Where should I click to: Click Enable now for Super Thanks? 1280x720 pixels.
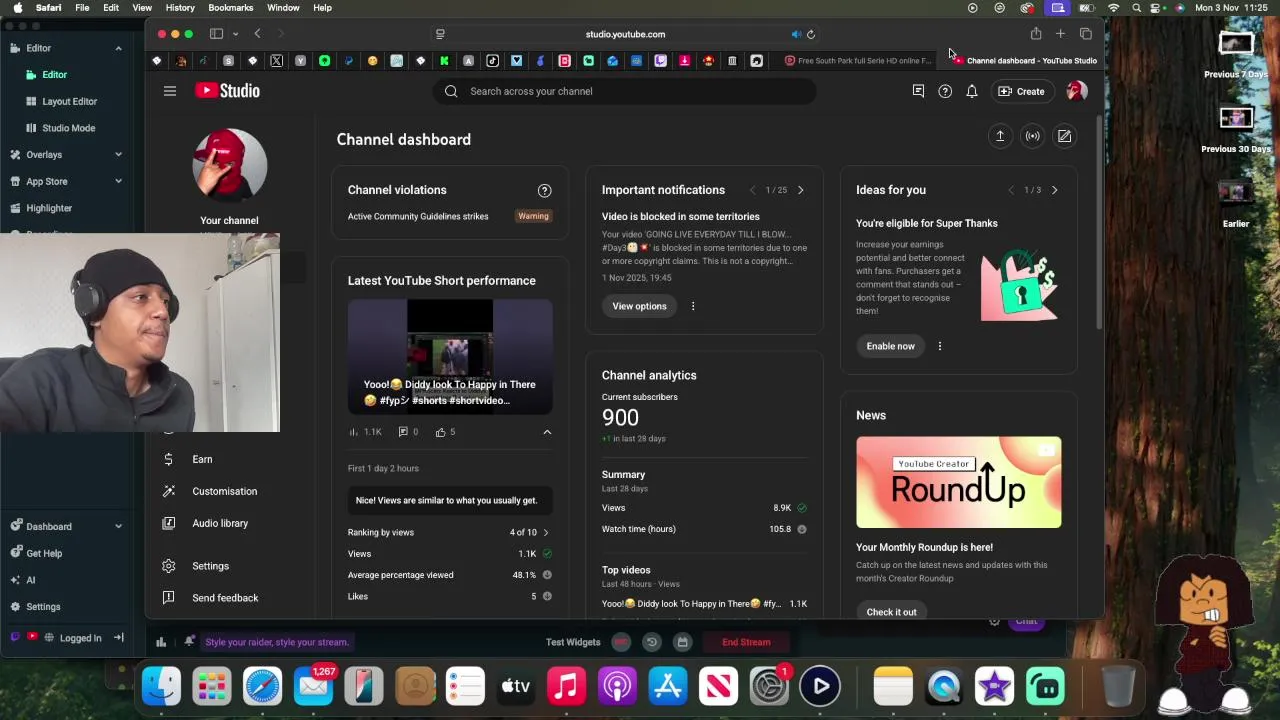890,346
